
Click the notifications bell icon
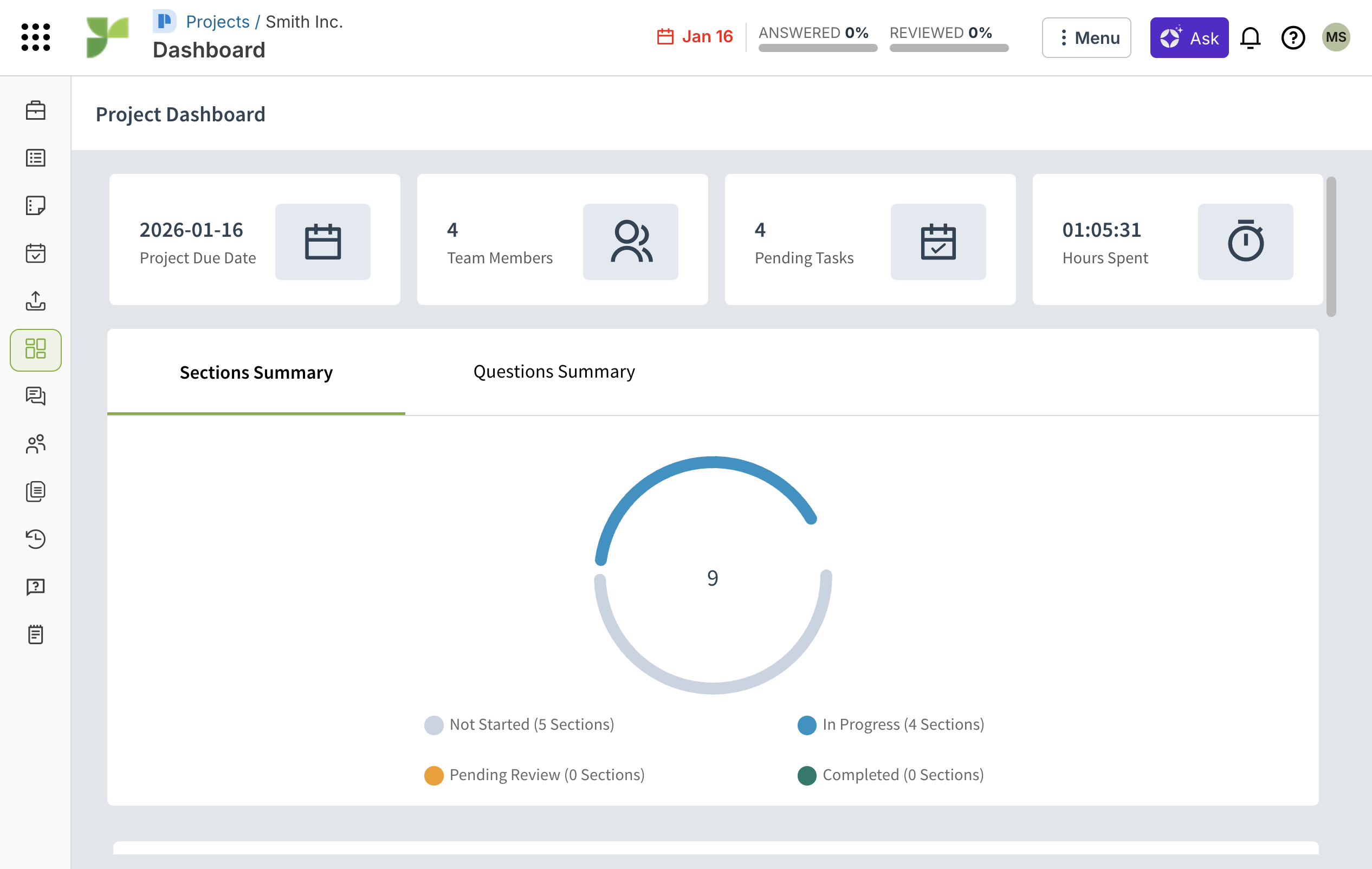pos(1250,37)
